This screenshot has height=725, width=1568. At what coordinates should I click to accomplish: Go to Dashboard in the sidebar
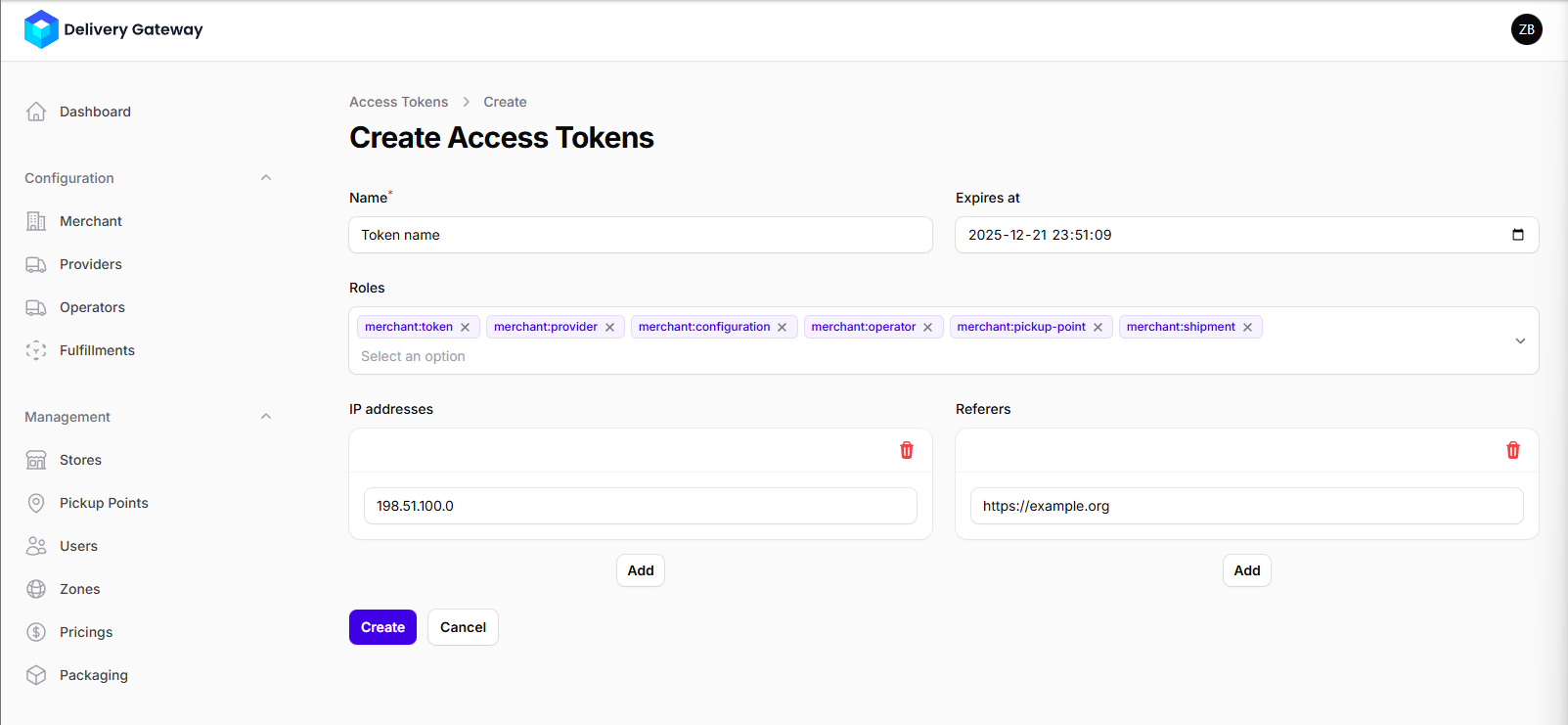coord(95,112)
